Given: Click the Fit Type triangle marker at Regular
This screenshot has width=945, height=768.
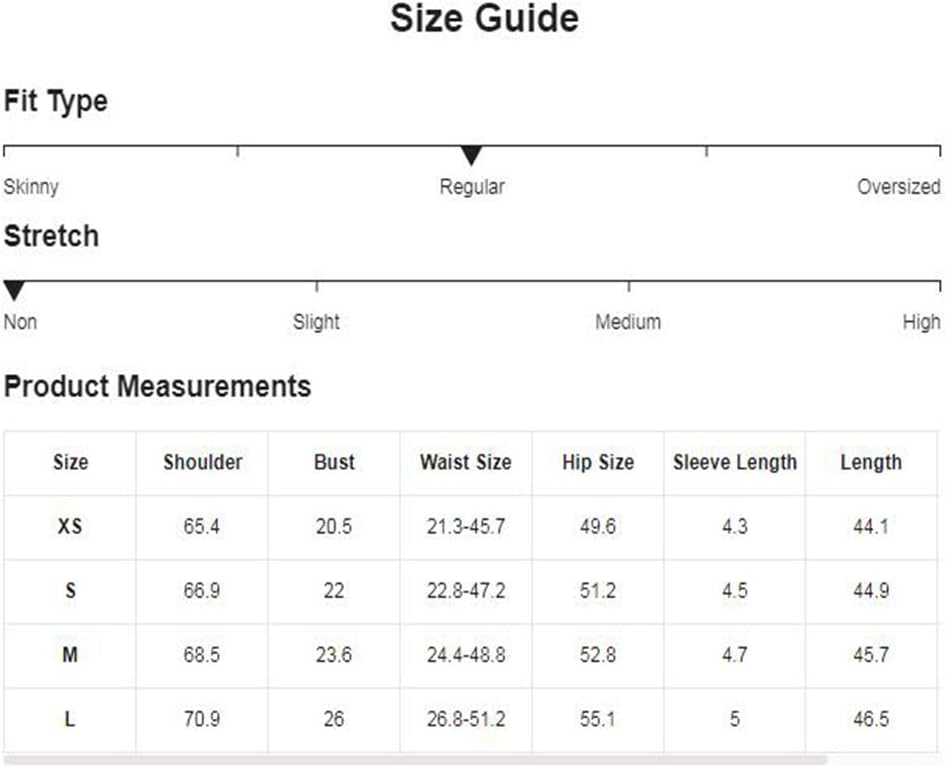Looking at the screenshot, I should click(x=471, y=155).
